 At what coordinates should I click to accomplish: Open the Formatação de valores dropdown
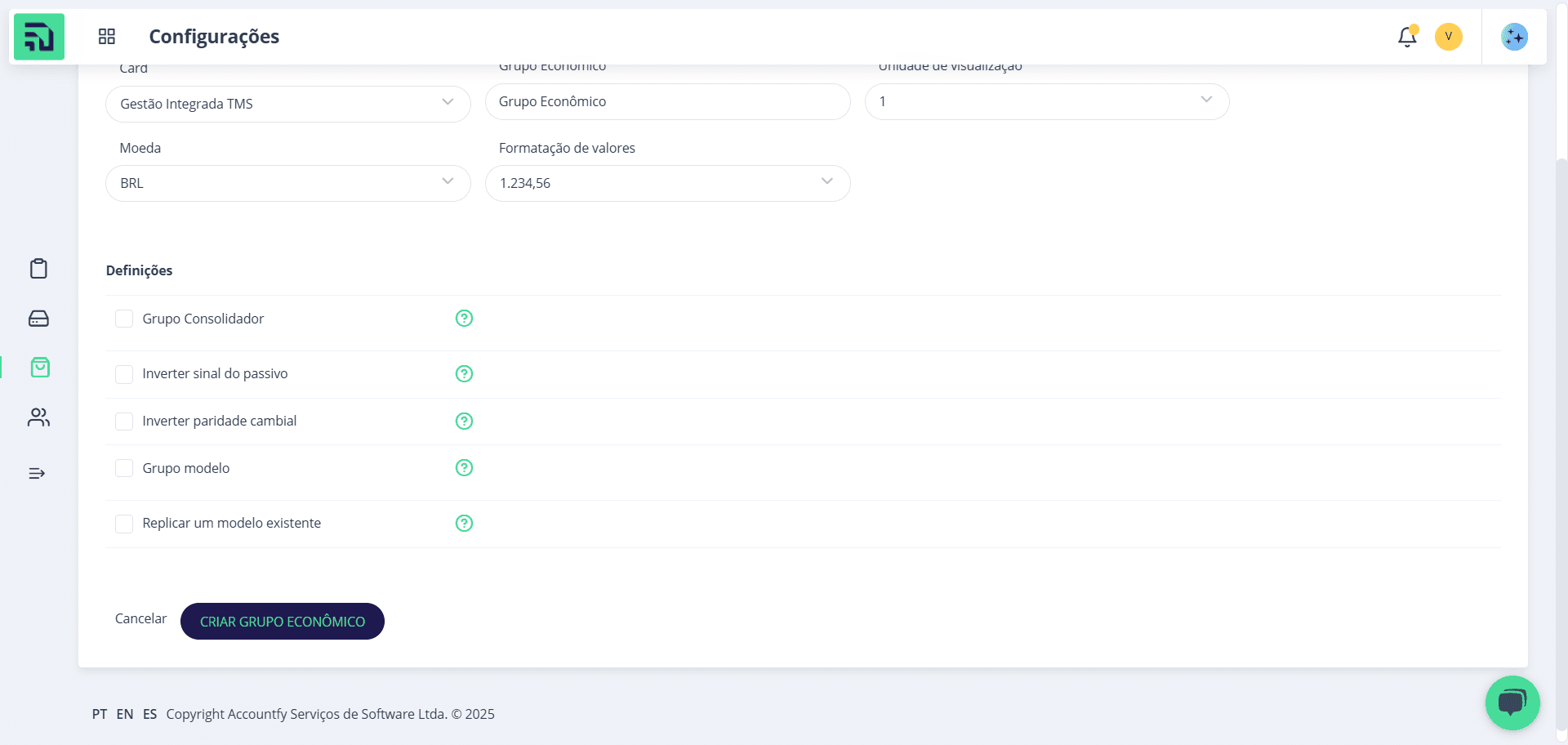point(668,183)
